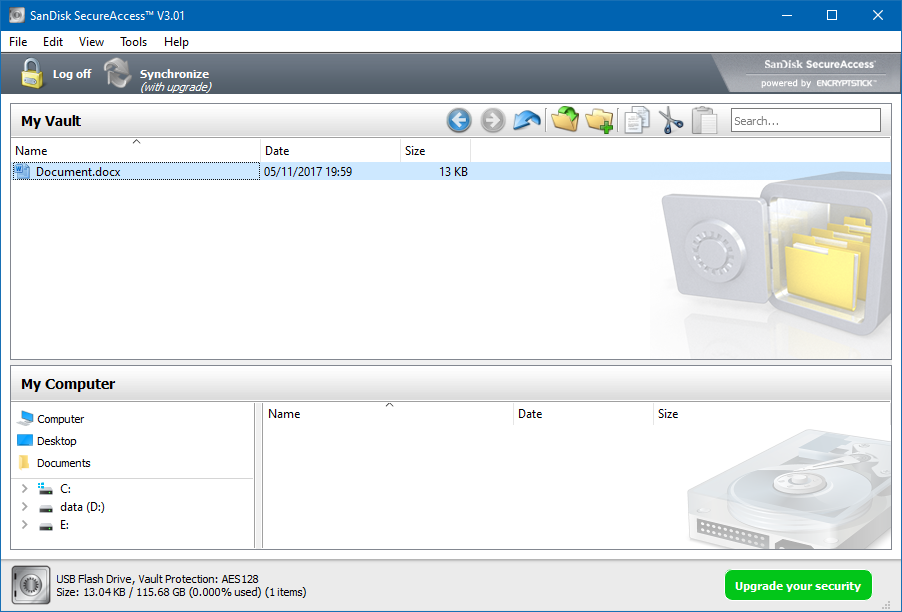Sort My Vault by Size column
The height and width of the screenshot is (612, 902).
pyautogui.click(x=435, y=151)
